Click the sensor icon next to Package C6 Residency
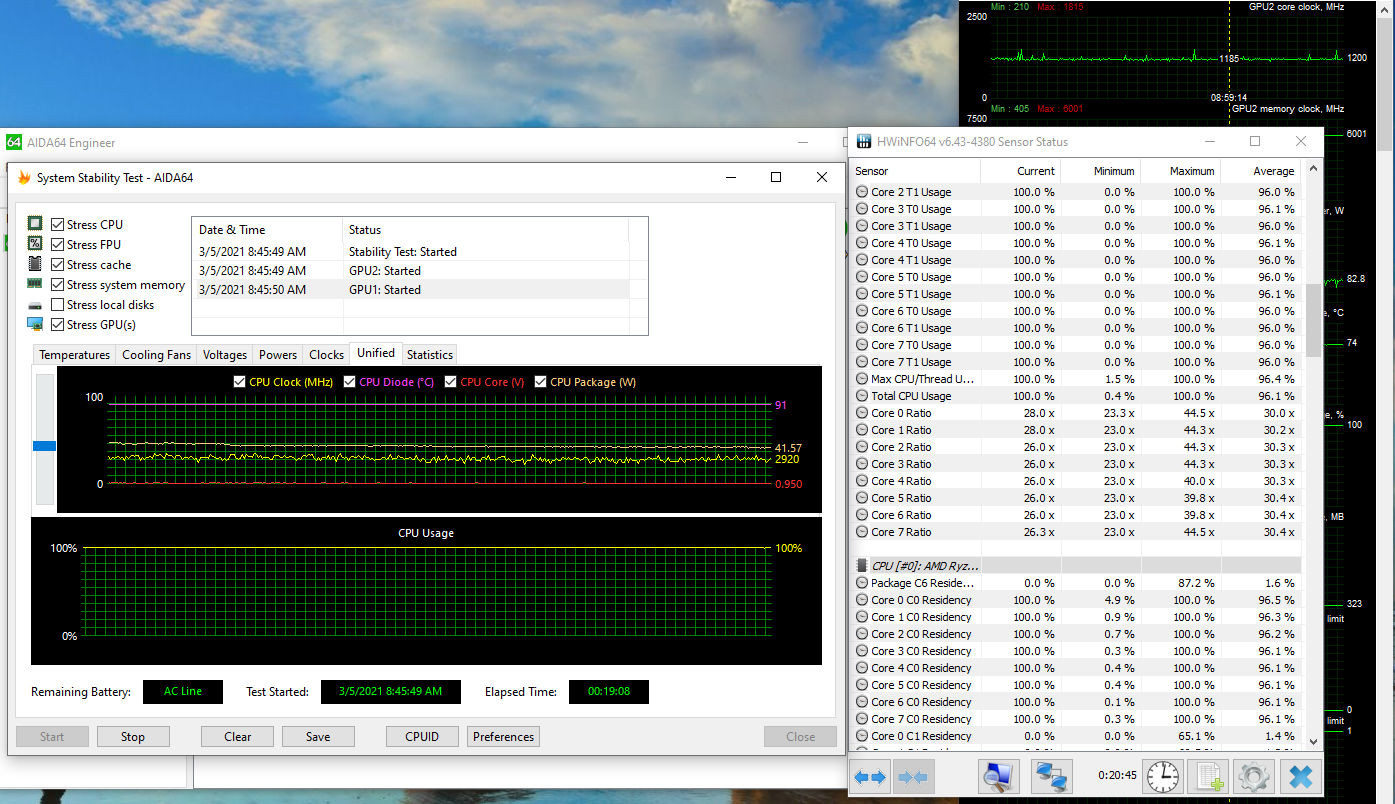 [862, 583]
